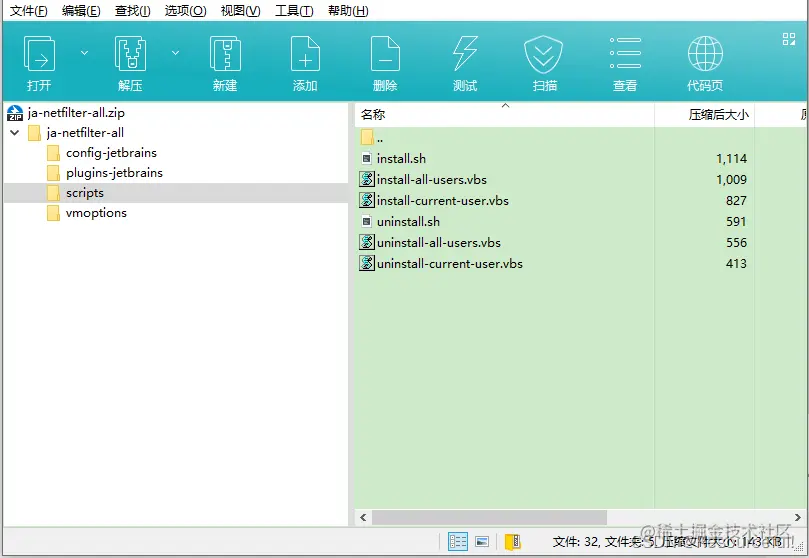Image resolution: width=809 pixels, height=558 pixels.
Task: Click the VBS icon of uninstall-current-user.vbs
Action: [x=367, y=263]
